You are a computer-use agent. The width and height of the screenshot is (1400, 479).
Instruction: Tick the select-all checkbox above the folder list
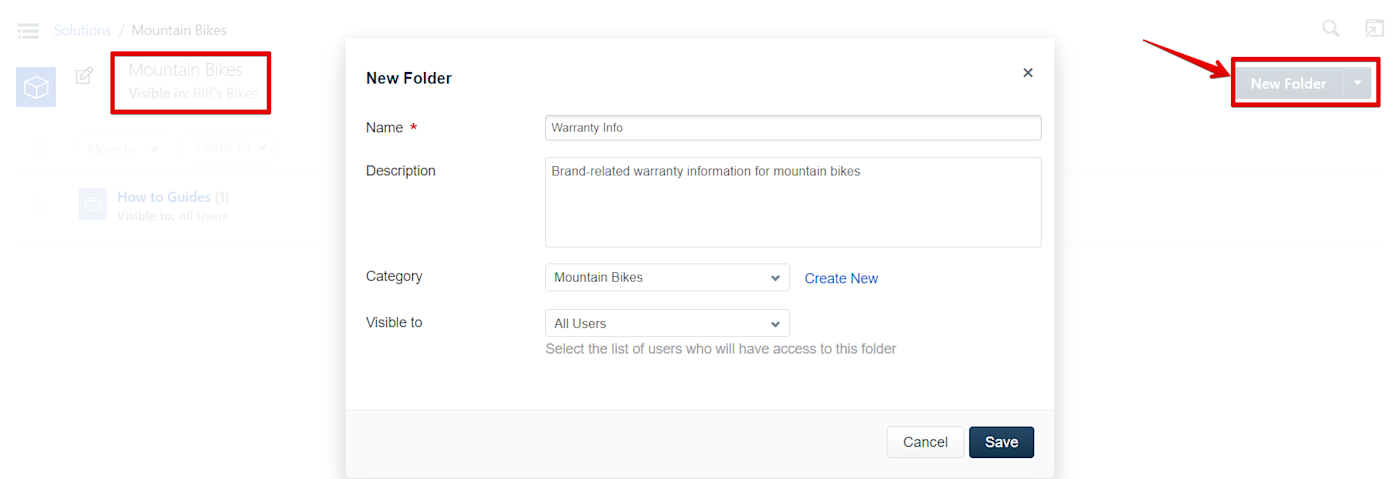pos(39,148)
